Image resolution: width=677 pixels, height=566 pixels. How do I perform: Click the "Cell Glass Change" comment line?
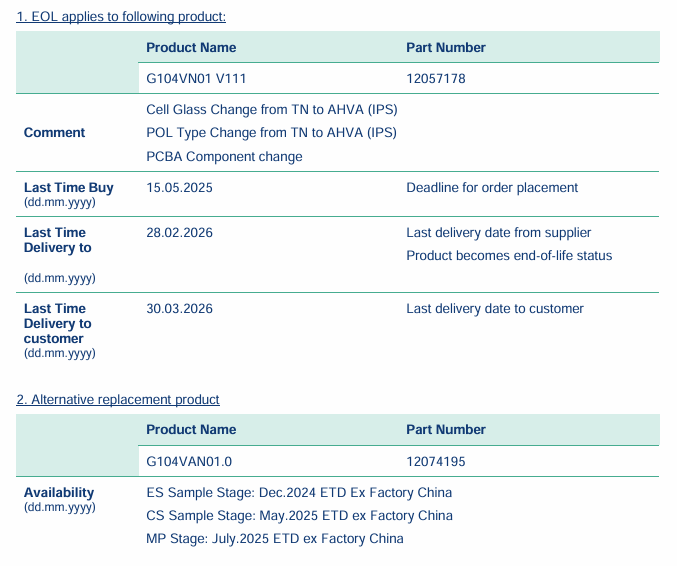pos(271,109)
